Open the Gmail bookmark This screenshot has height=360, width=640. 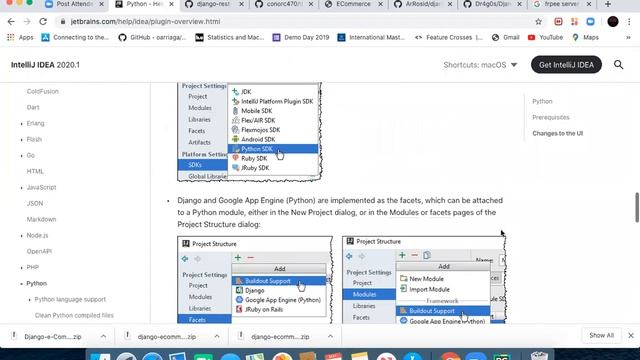506,37
